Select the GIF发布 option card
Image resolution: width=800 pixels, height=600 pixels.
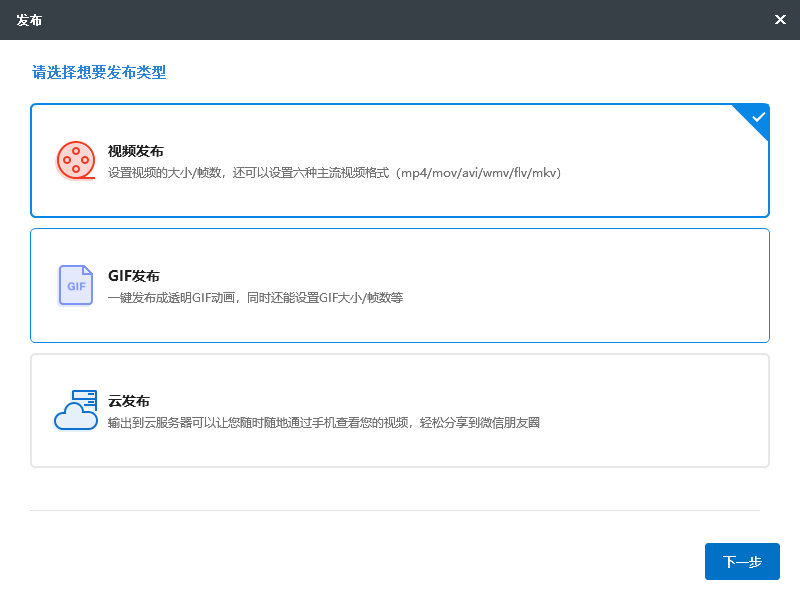pyautogui.click(x=399, y=285)
